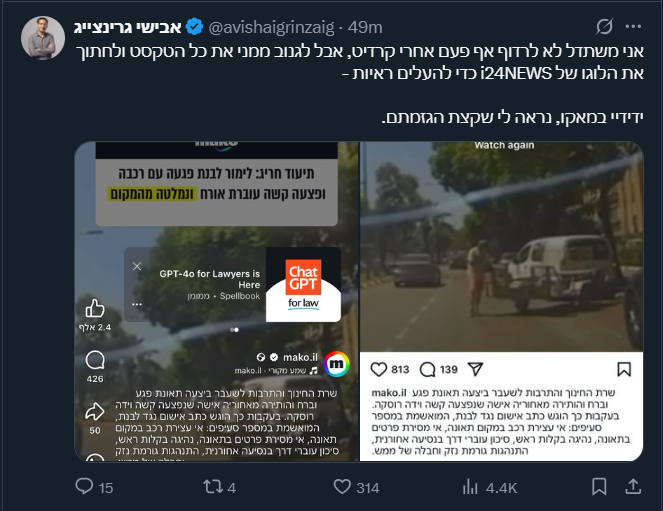The image size is (663, 511).
Task: Click thumbs-up icon with 2.4 thousand
Action: (95, 309)
